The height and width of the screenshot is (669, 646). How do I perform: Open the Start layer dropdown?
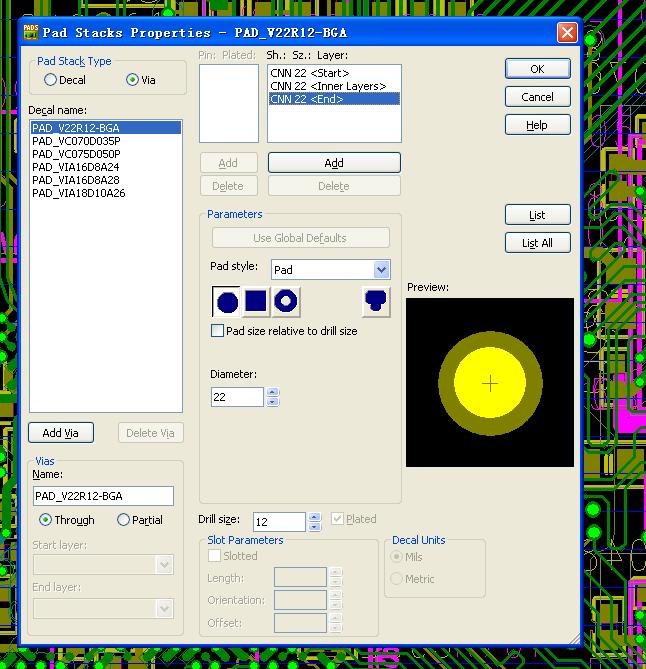tap(164, 565)
